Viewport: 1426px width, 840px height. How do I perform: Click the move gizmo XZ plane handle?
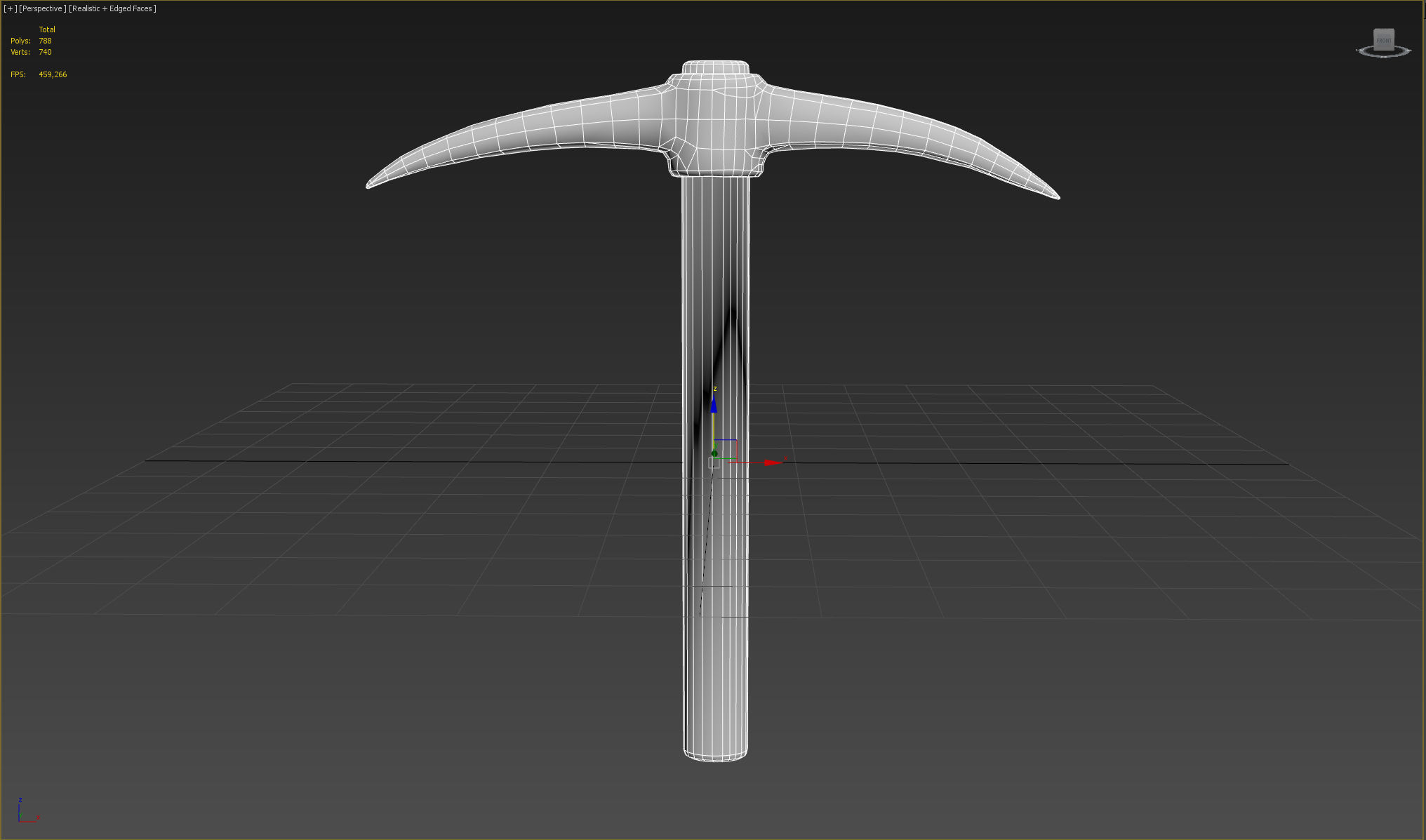(726, 450)
